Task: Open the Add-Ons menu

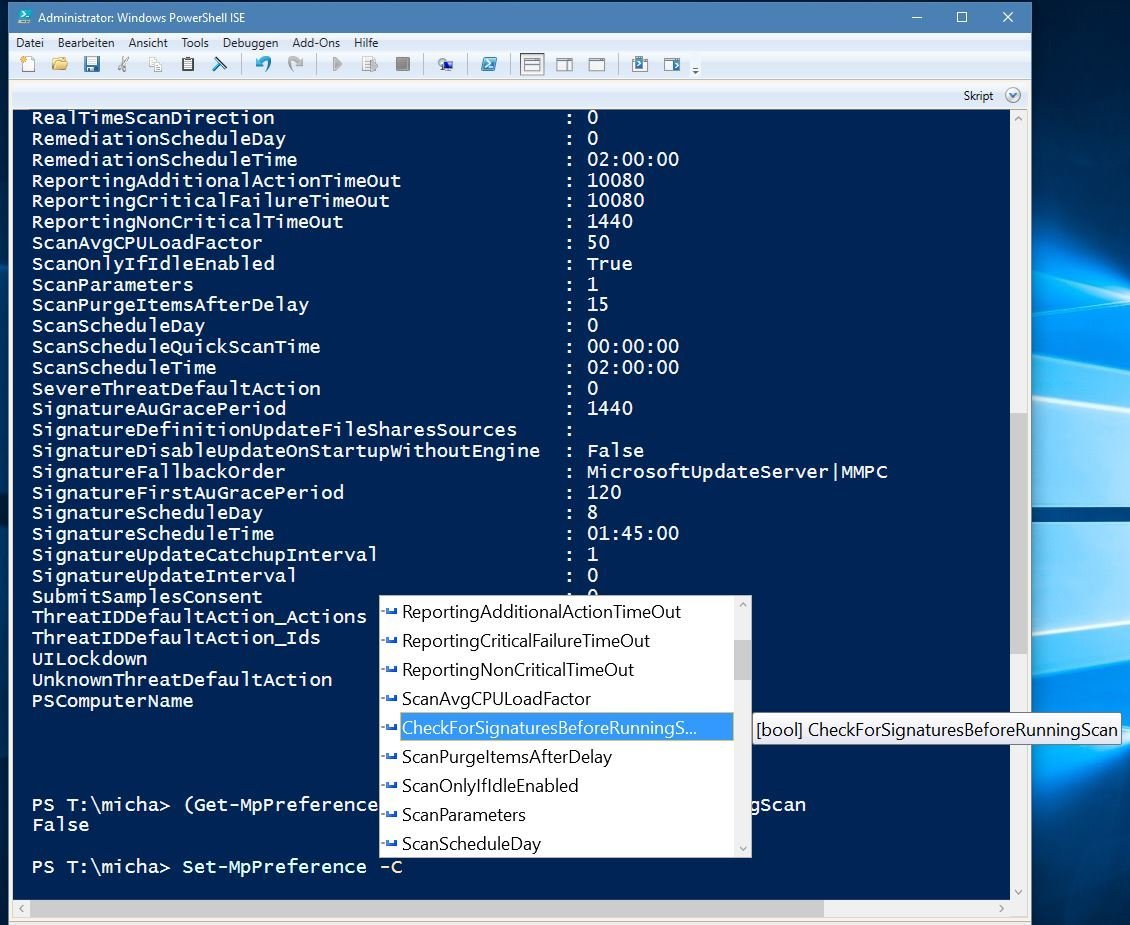Action: [316, 42]
